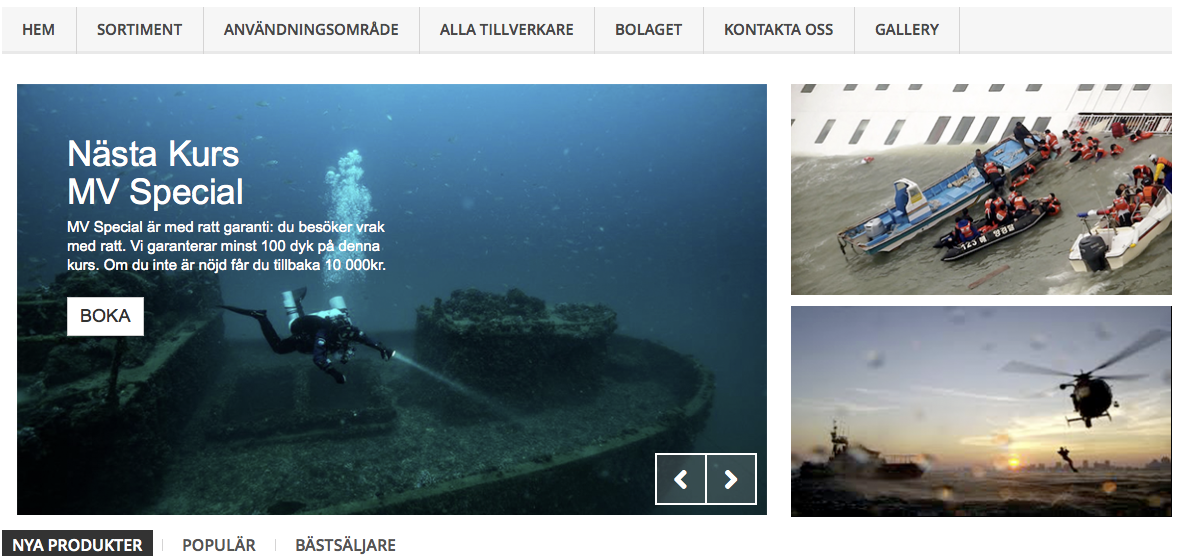The height and width of the screenshot is (556, 1201).
Task: Click the MV Special course description text
Action: point(227,246)
